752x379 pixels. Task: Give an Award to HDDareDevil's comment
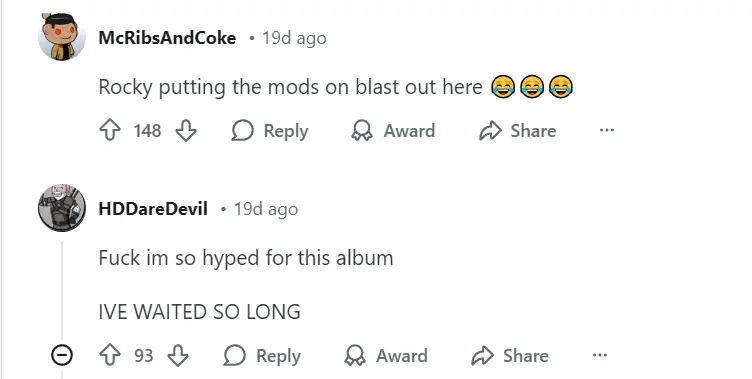tap(386, 356)
